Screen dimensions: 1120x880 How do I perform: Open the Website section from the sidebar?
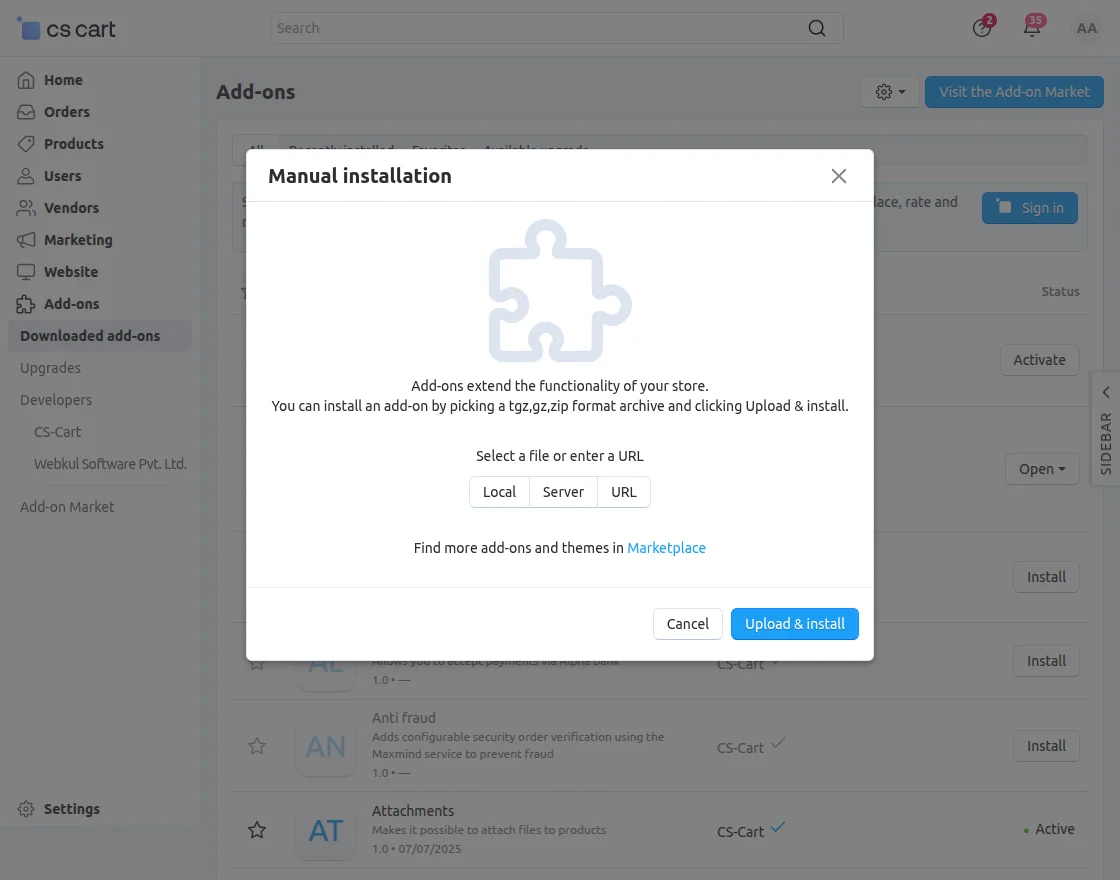(x=71, y=271)
